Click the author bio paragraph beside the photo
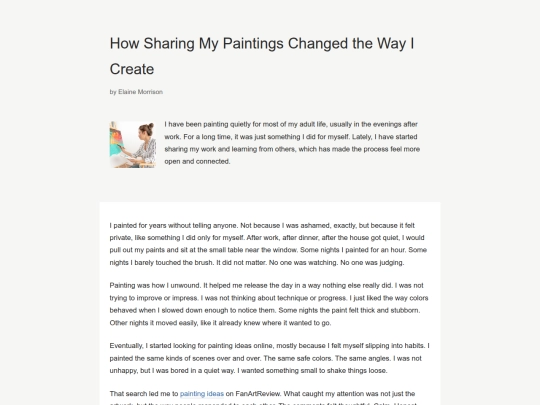The image size is (540, 405). [x=292, y=143]
